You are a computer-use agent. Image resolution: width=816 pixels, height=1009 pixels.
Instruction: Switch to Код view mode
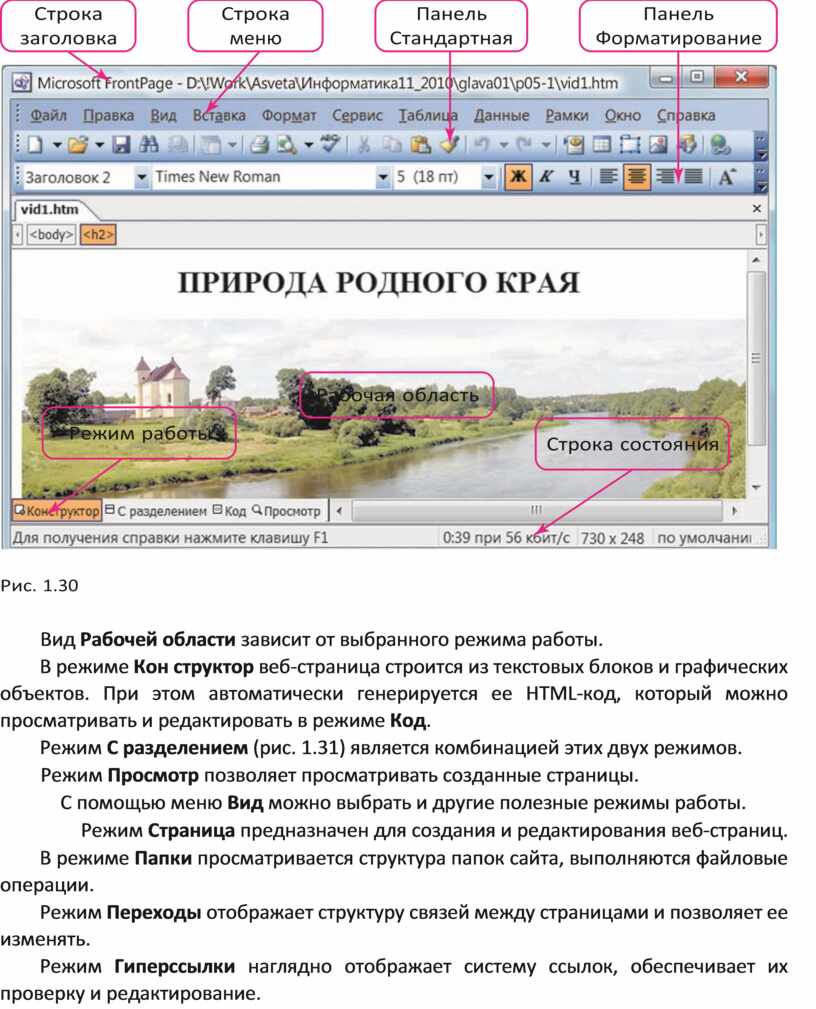(x=230, y=511)
